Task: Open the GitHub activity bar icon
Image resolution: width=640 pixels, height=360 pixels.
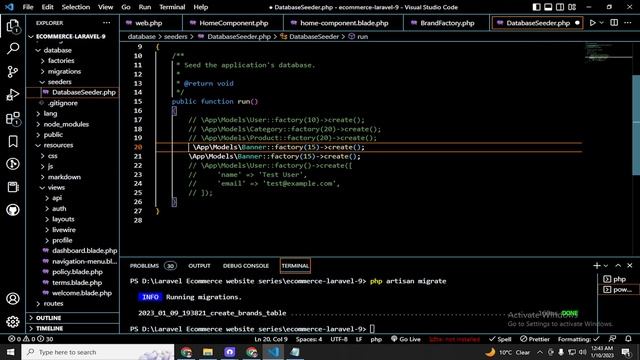Action: click(13, 210)
